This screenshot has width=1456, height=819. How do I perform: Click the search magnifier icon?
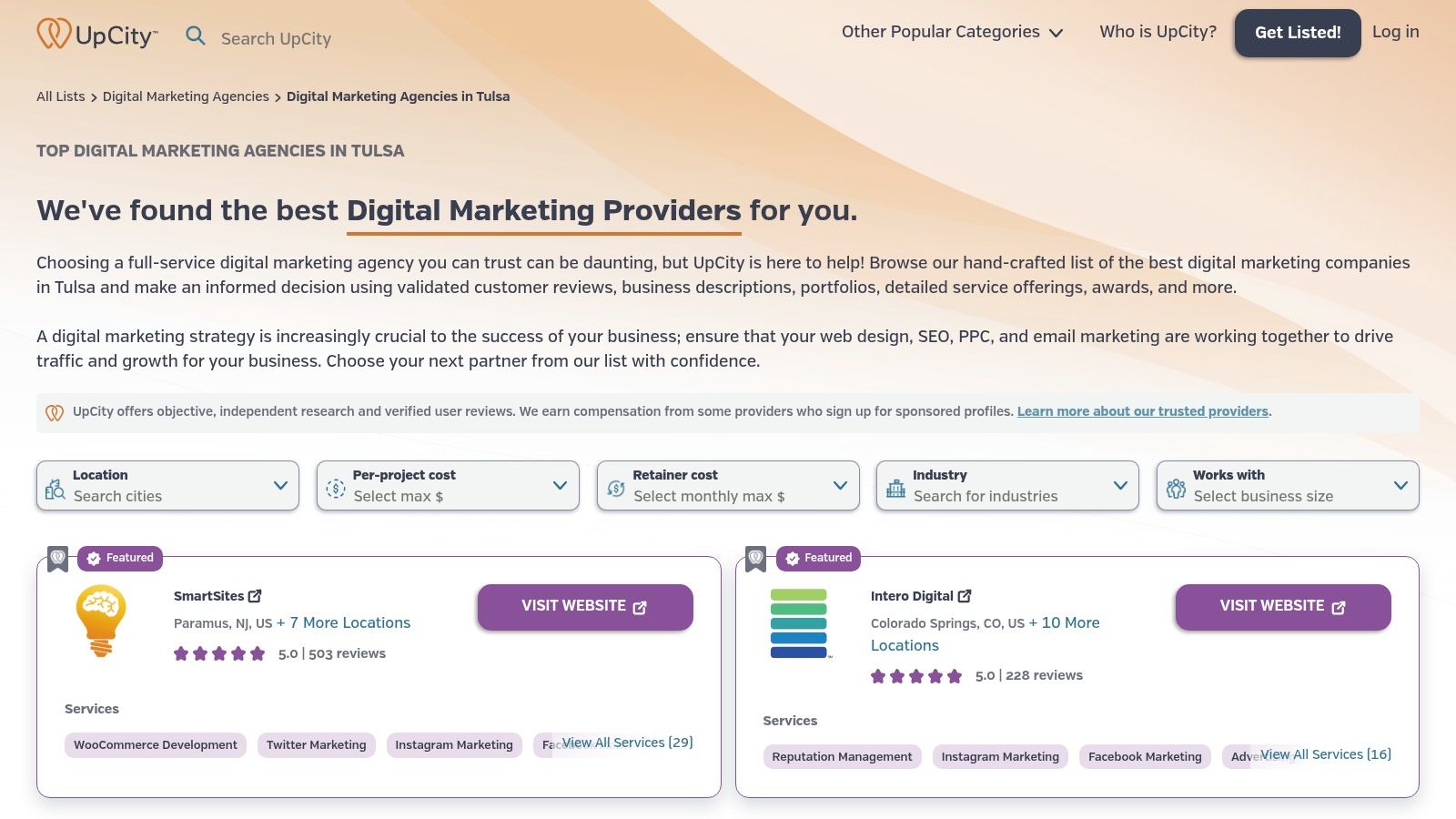[x=196, y=35]
